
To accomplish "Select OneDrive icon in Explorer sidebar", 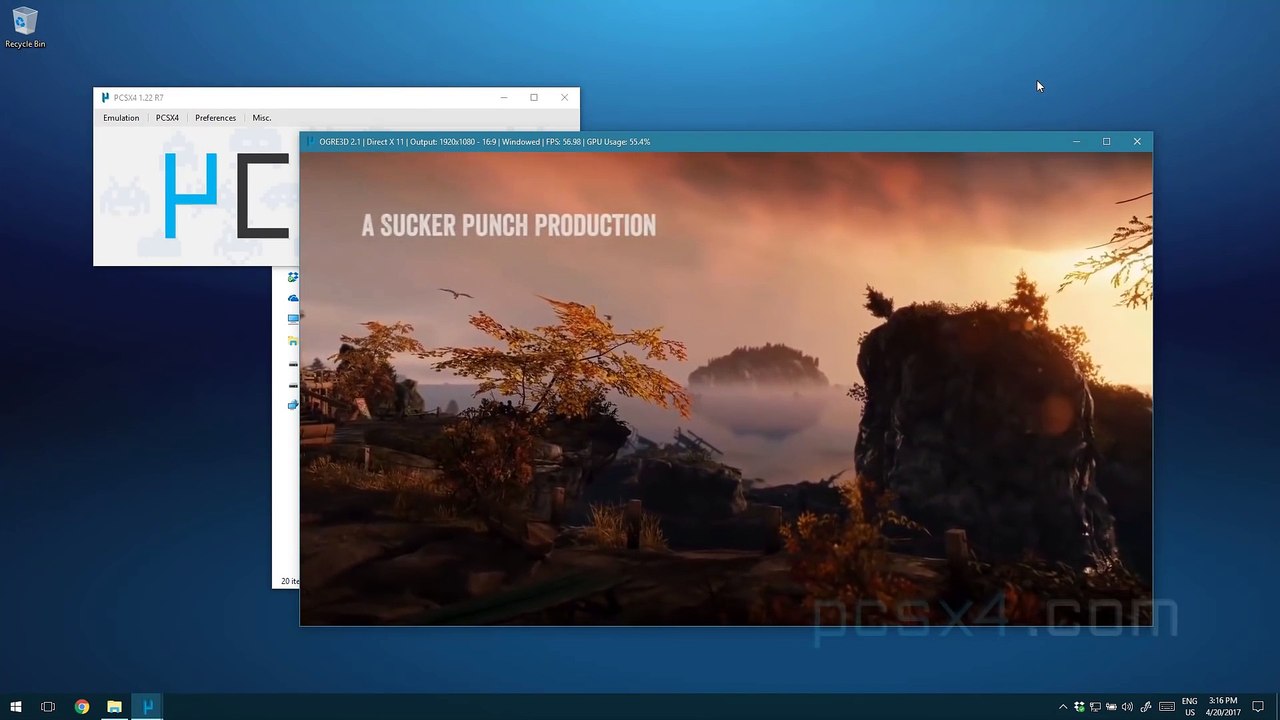I will tap(293, 298).
